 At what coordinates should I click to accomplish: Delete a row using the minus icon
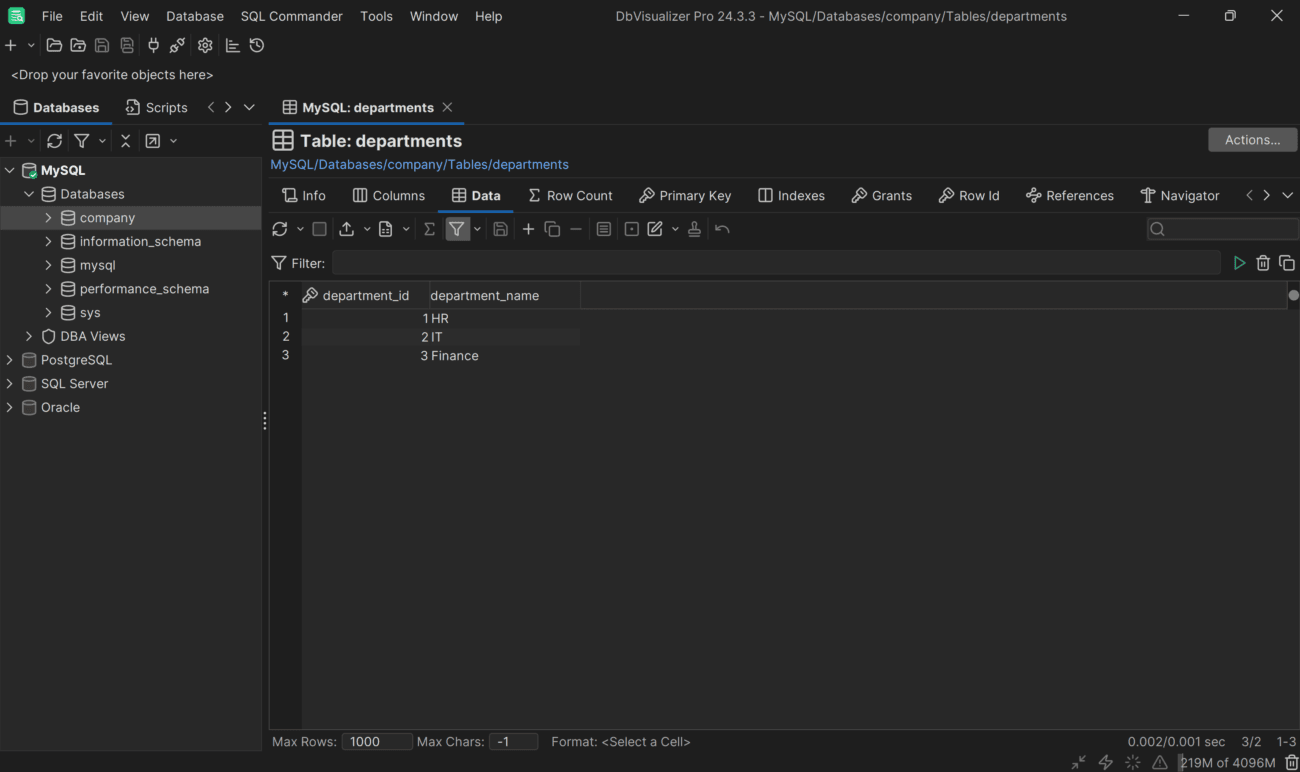point(576,228)
